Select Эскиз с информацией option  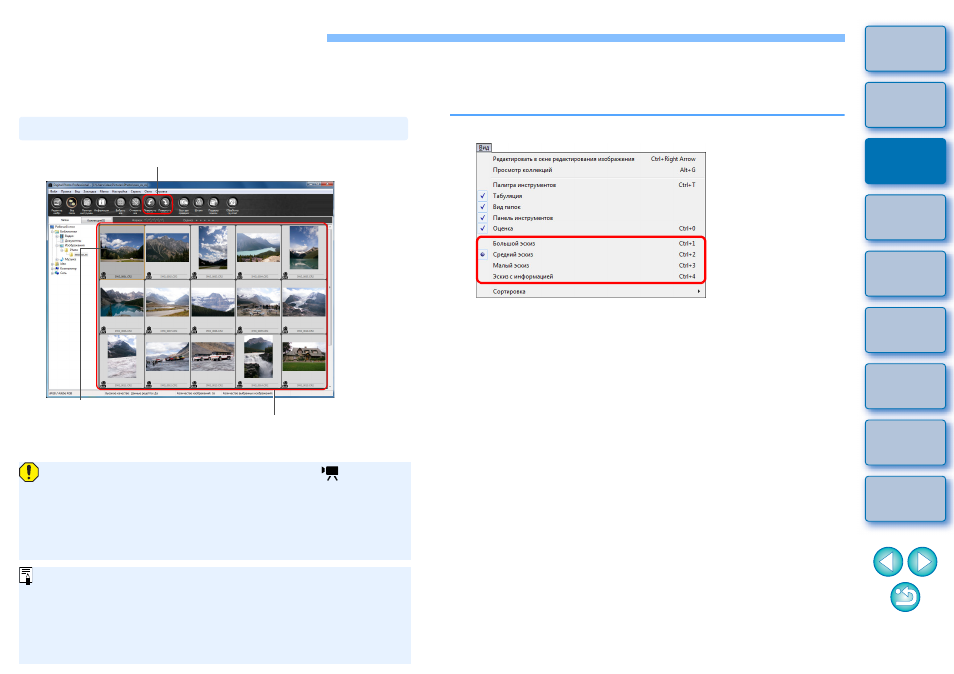(590, 276)
